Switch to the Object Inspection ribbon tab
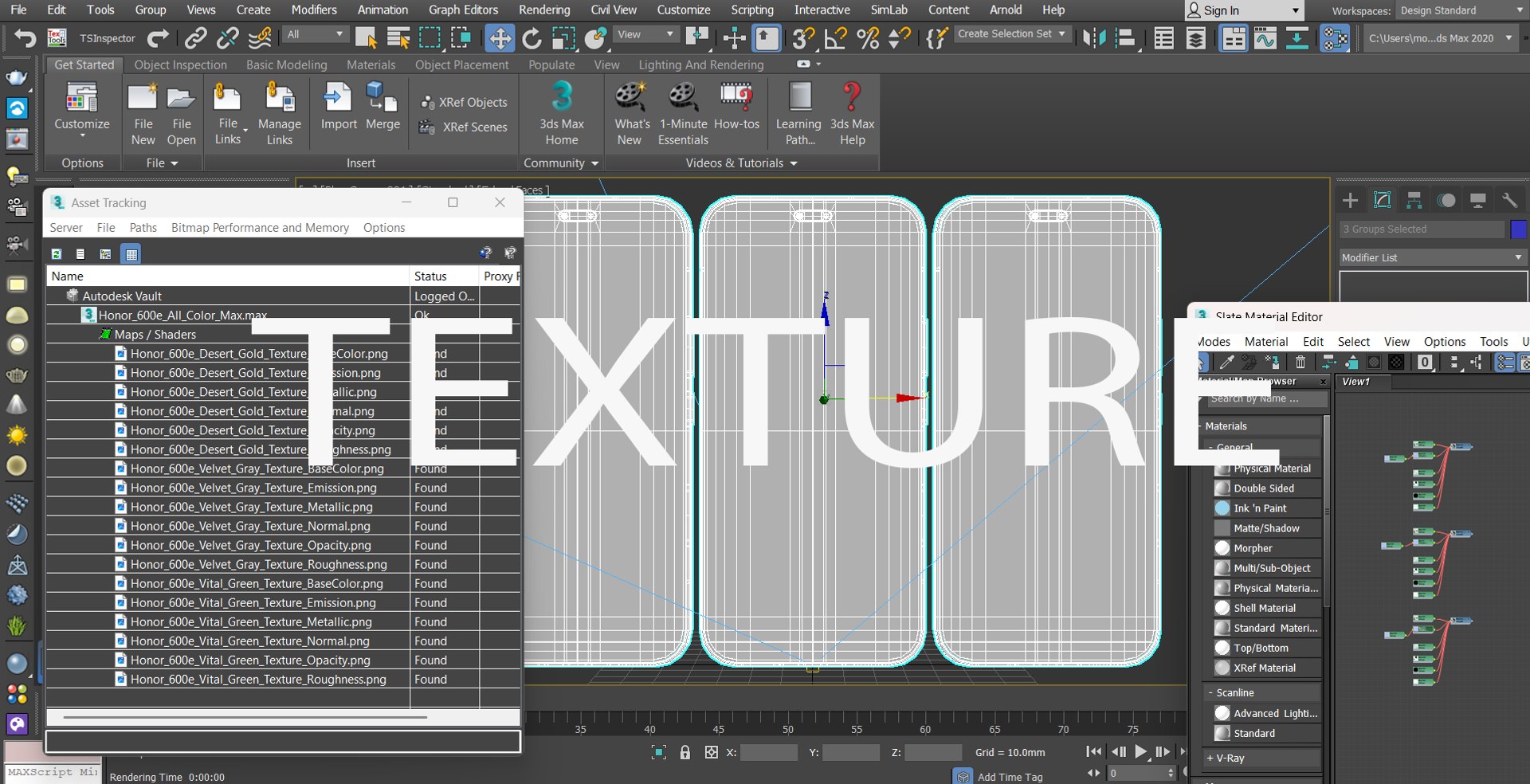This screenshot has width=1530, height=784. click(x=180, y=65)
